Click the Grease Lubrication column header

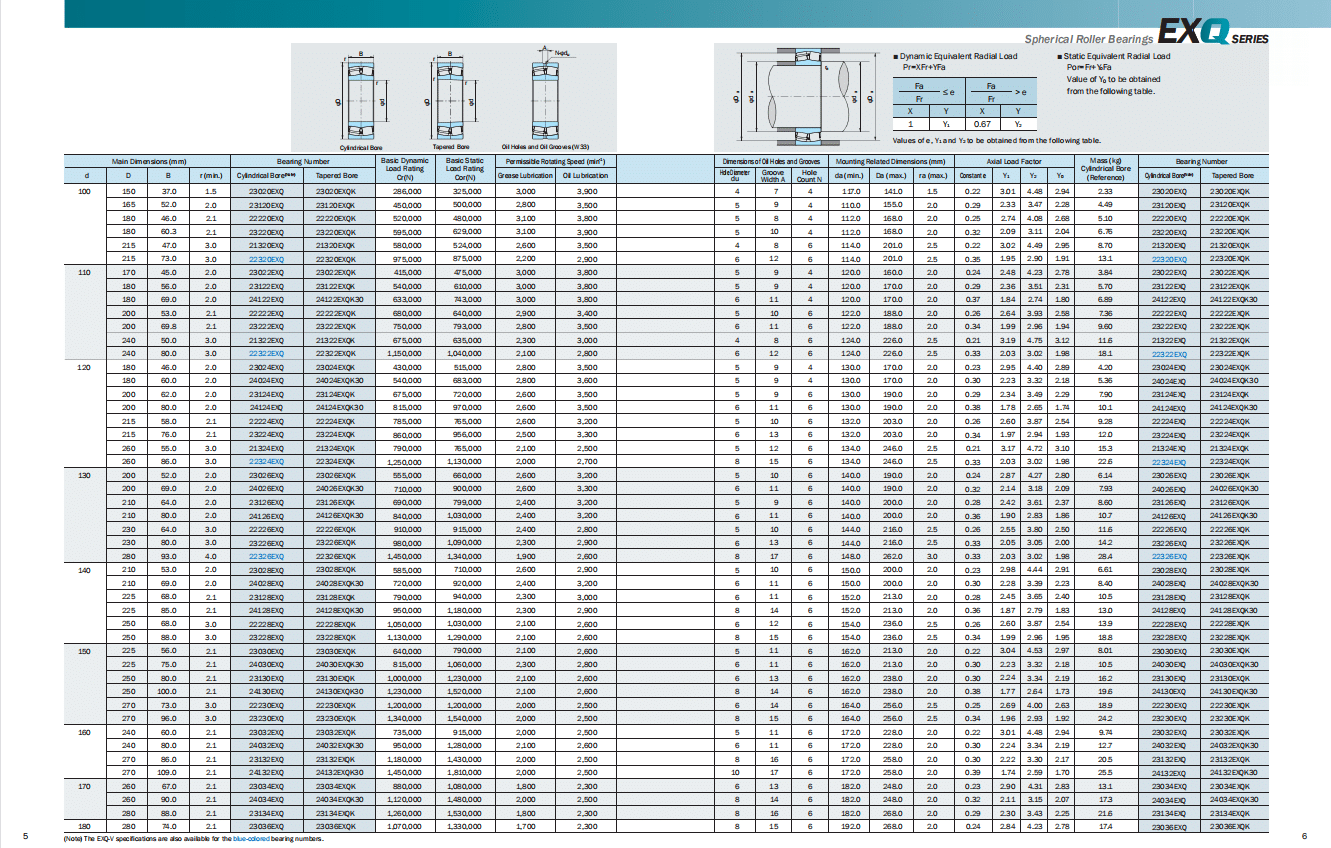point(525,176)
